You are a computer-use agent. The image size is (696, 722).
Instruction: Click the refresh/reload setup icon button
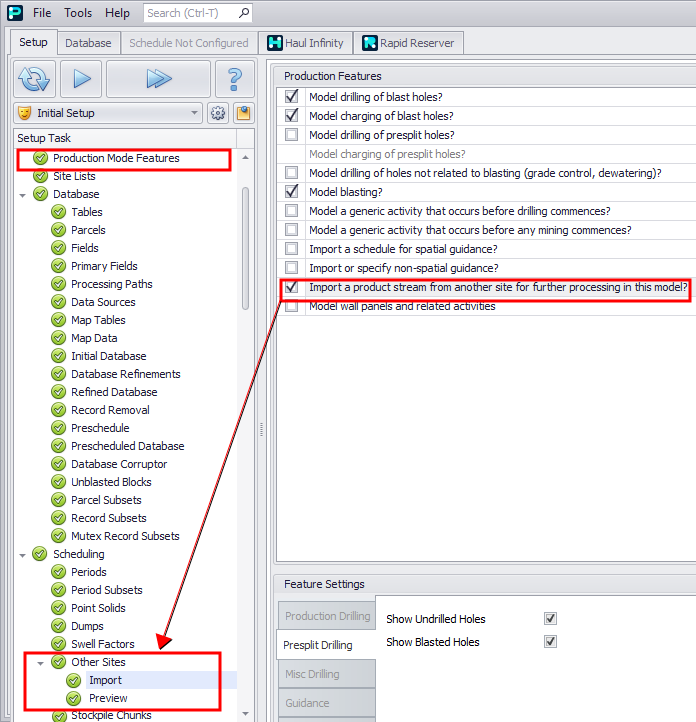[x=34, y=79]
